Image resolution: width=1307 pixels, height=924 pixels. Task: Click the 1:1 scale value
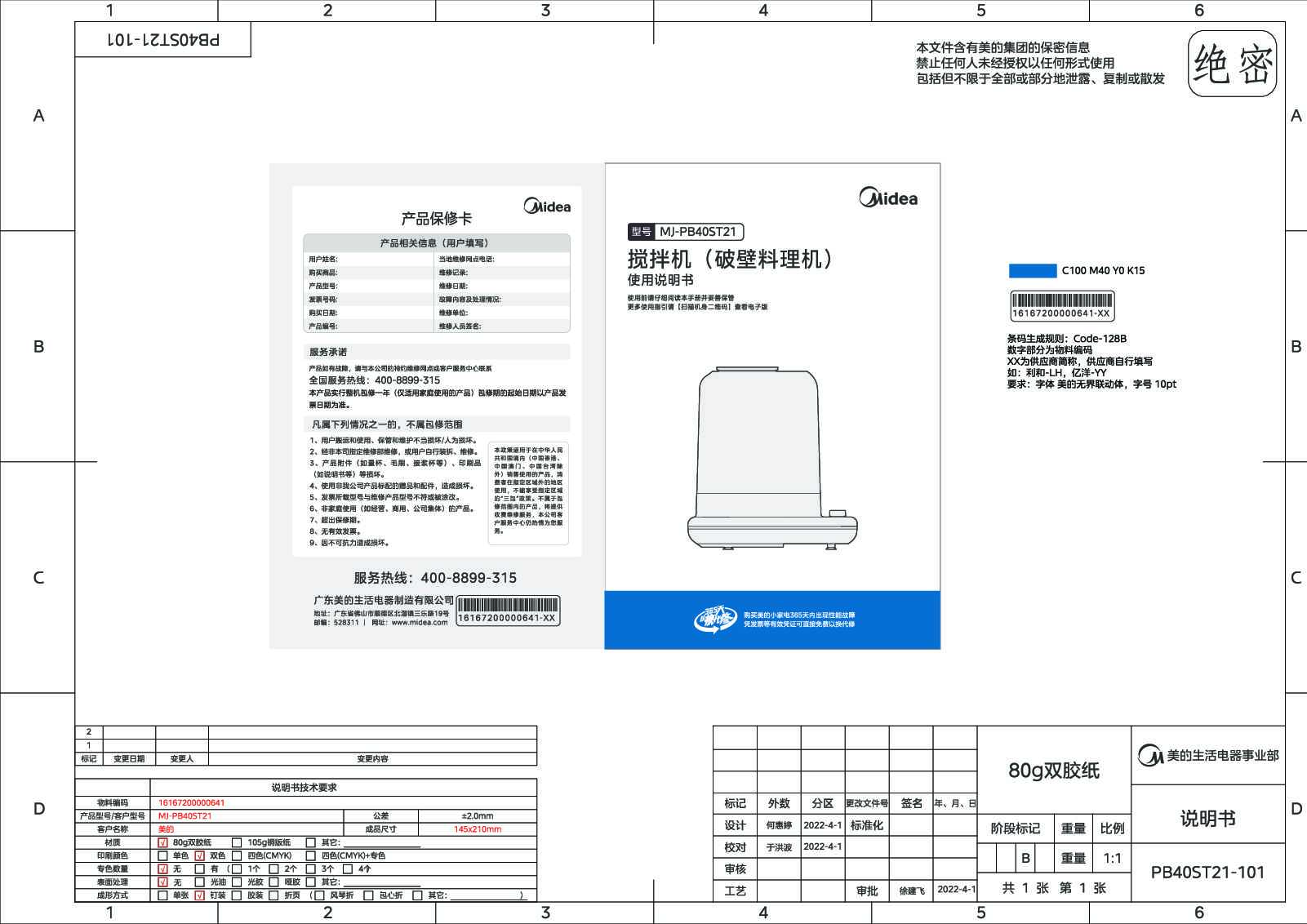(1112, 858)
